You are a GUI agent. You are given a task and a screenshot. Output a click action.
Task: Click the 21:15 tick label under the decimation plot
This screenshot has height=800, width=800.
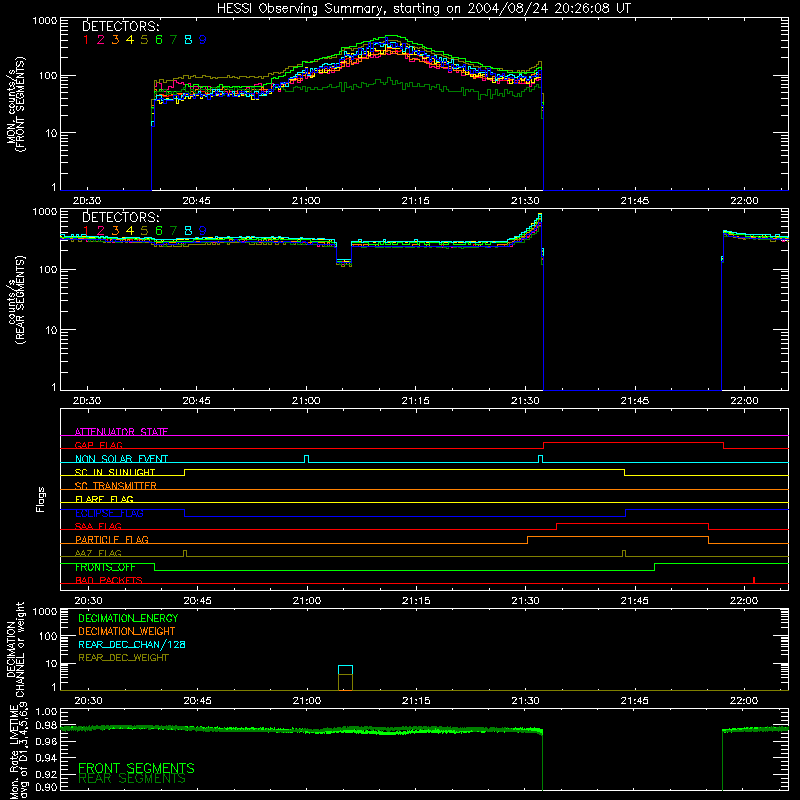click(416, 701)
